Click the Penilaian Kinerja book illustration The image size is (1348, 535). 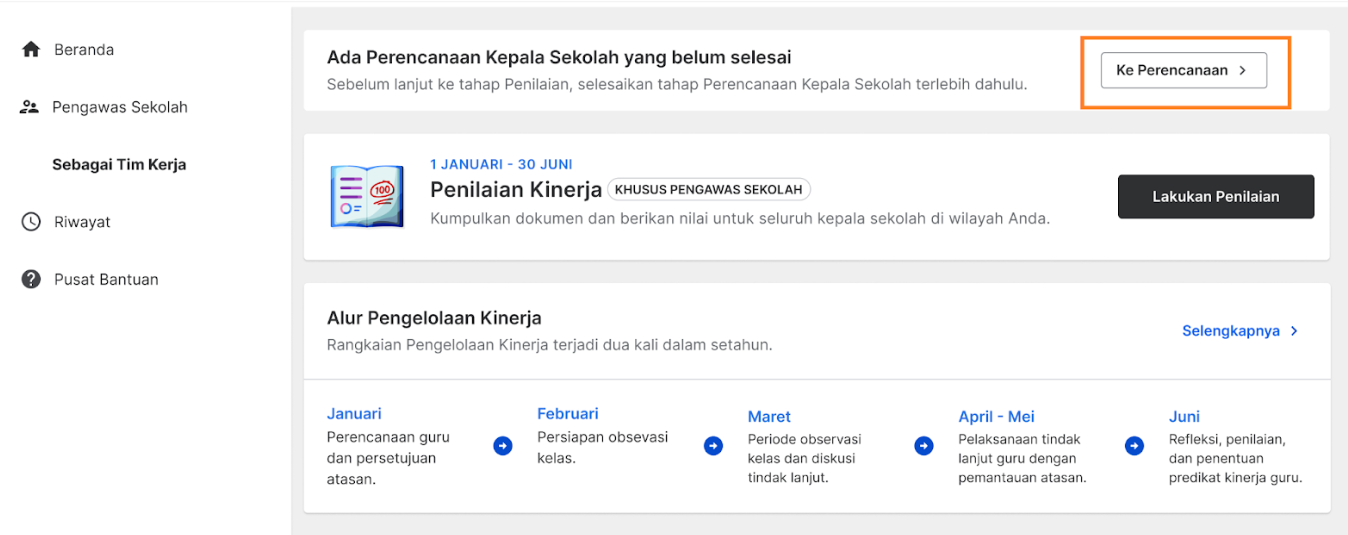click(367, 196)
